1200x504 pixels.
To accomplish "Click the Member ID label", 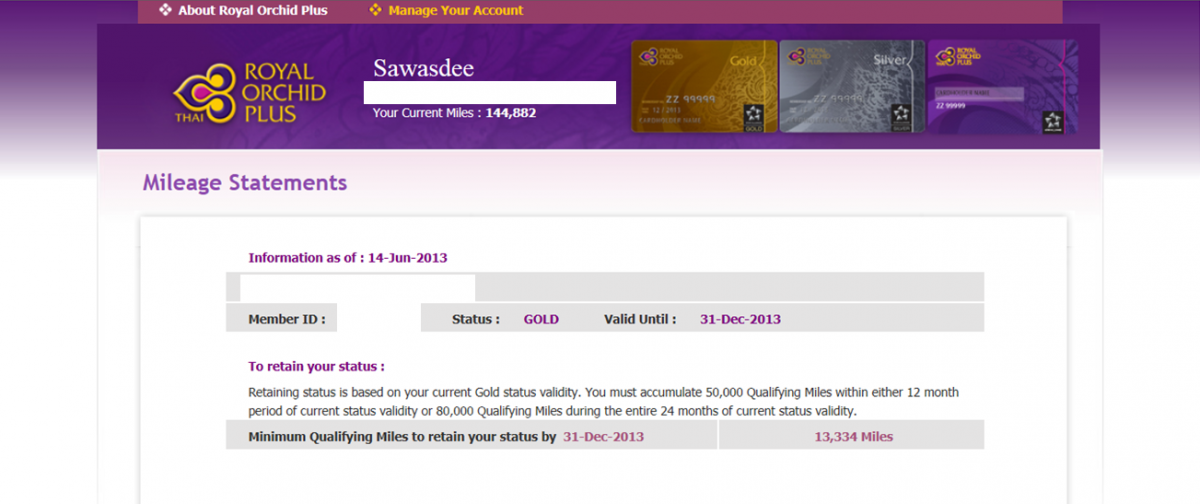I will [x=287, y=319].
